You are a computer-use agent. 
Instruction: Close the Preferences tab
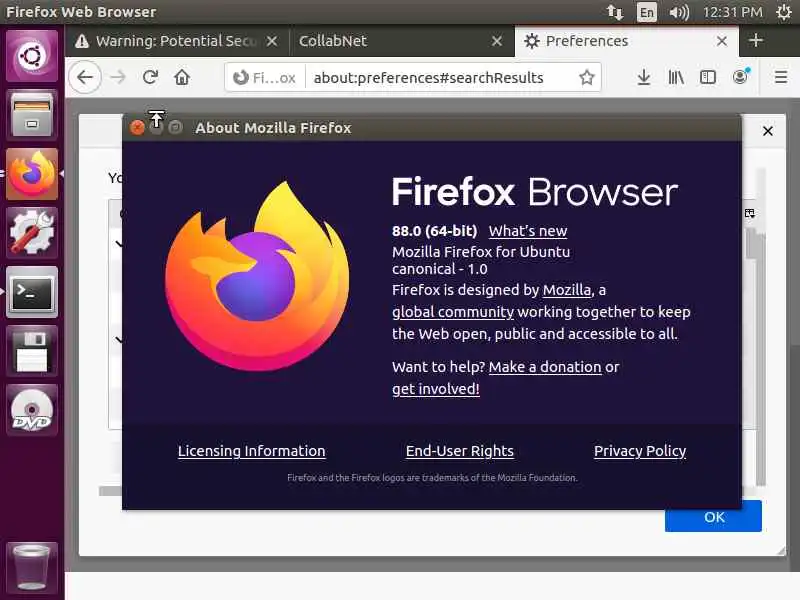click(x=721, y=41)
